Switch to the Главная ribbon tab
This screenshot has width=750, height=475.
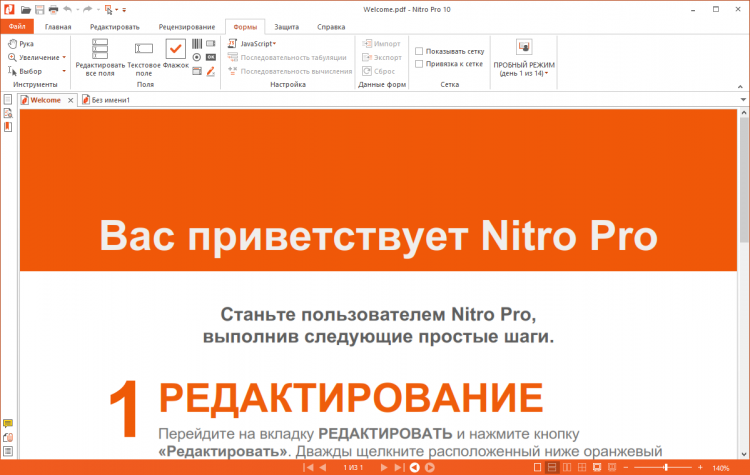point(58,27)
